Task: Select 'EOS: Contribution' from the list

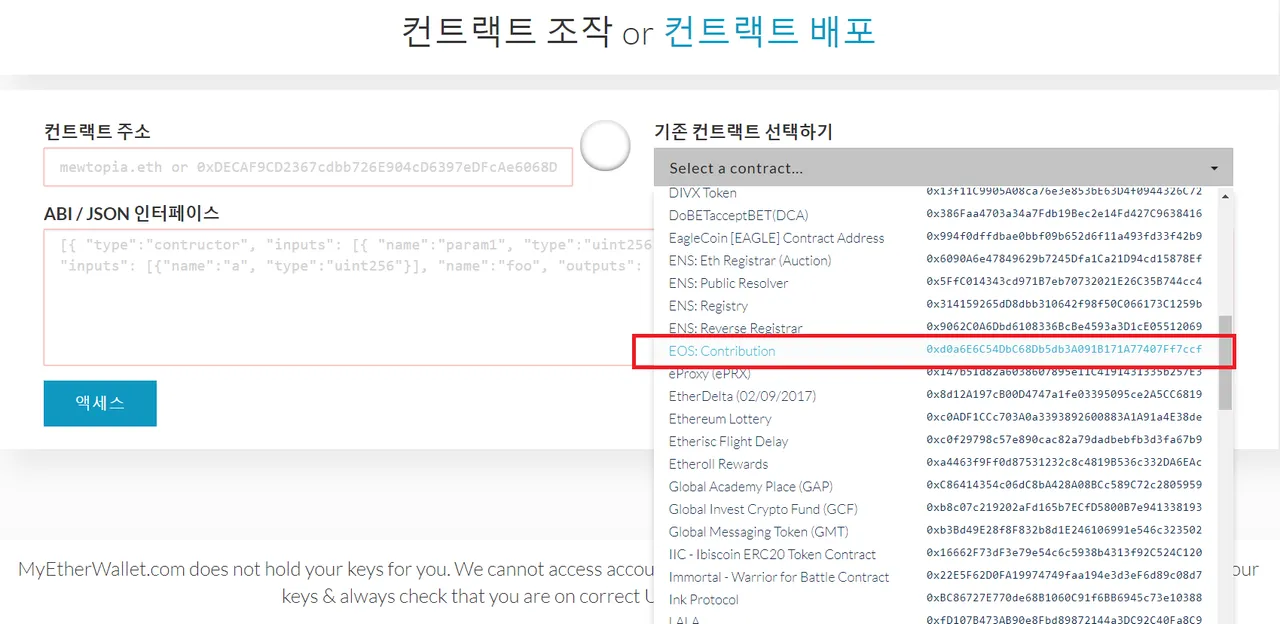Action: [x=935, y=351]
